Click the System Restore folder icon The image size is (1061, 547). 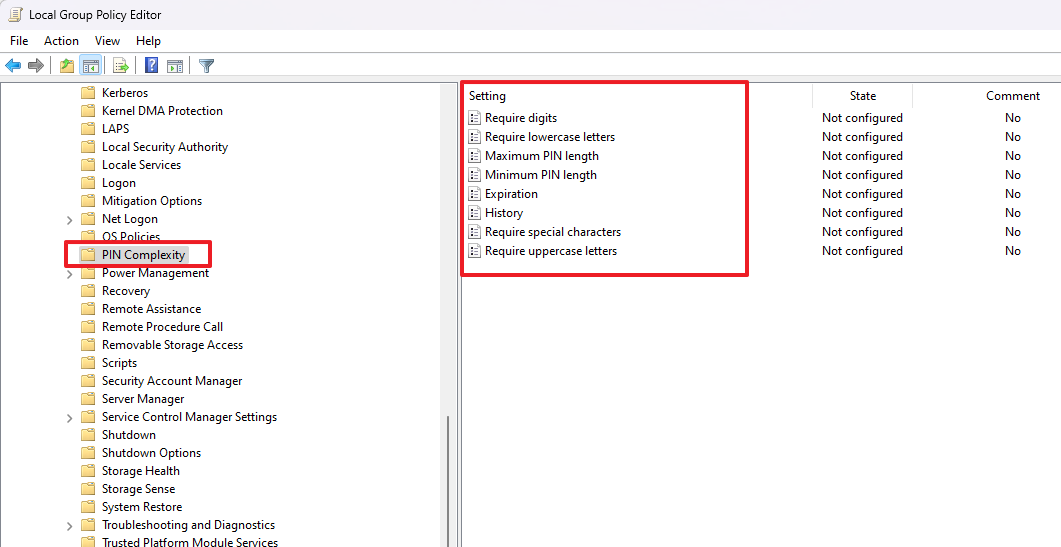tap(88, 507)
